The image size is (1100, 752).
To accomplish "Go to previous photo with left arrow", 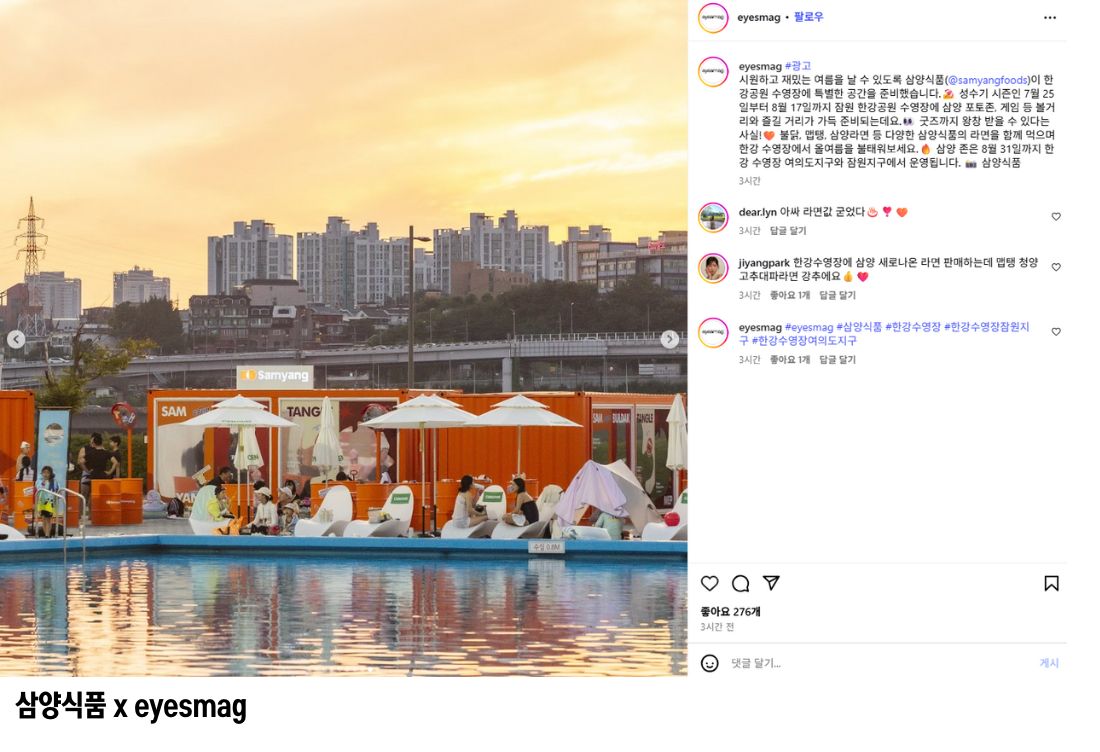I will (16, 340).
